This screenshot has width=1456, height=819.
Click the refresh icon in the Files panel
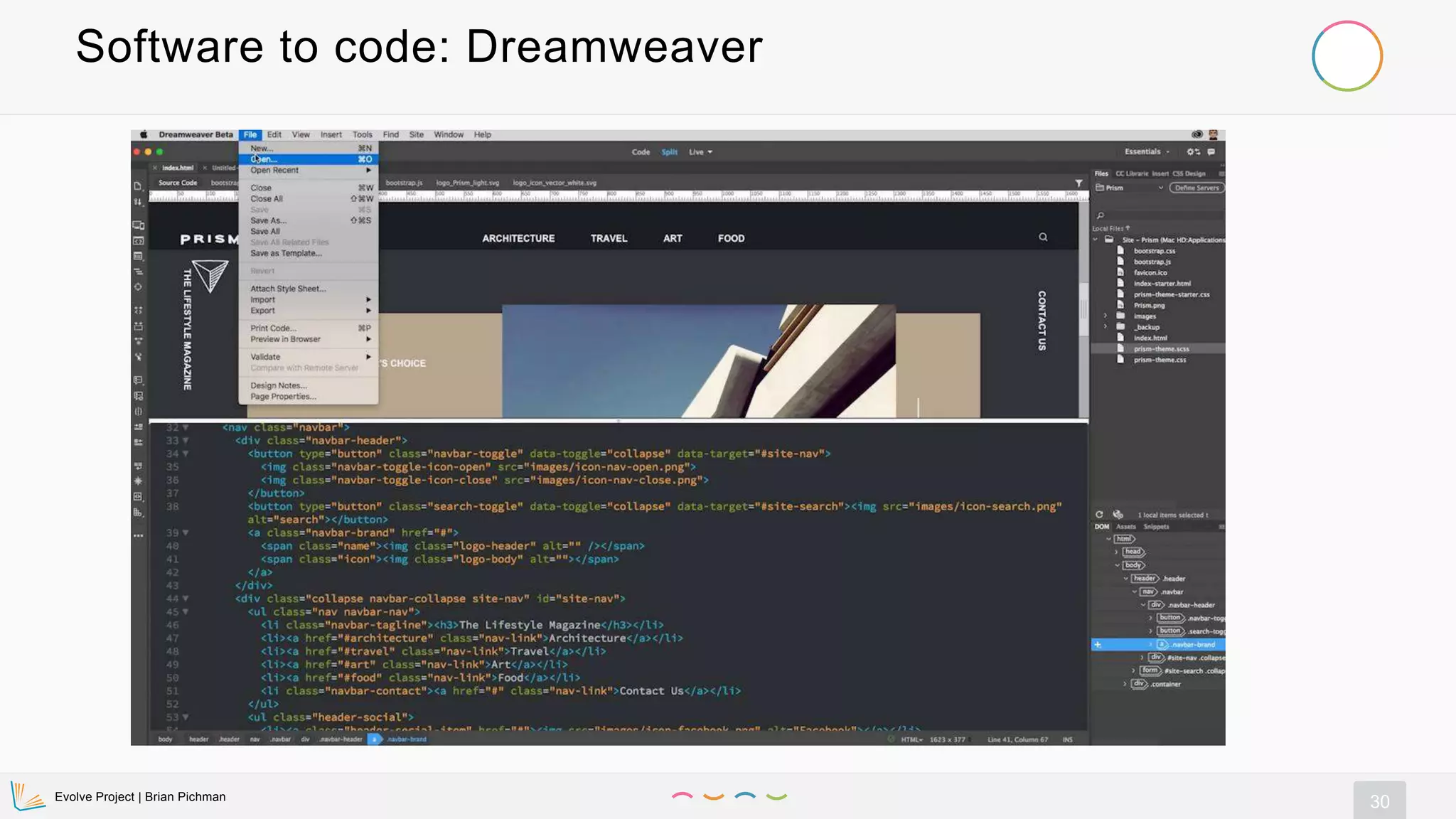pos(1099,515)
